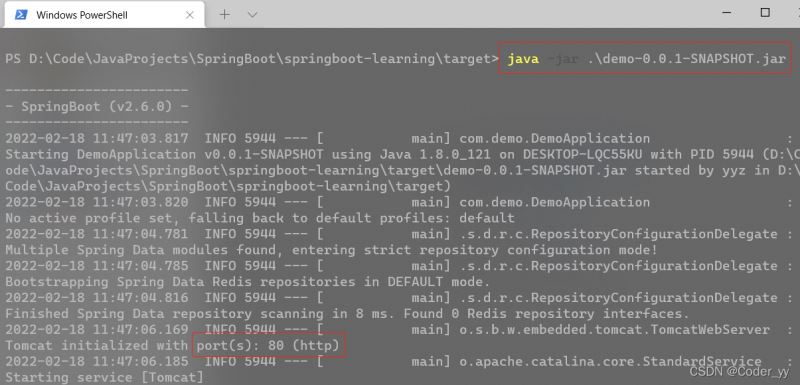Click the No active profile set line
The width and height of the screenshot is (800, 385).
260,218
